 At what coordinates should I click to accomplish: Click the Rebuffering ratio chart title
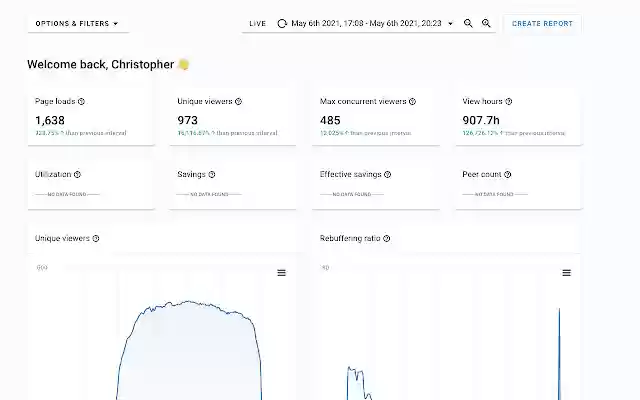(350, 238)
